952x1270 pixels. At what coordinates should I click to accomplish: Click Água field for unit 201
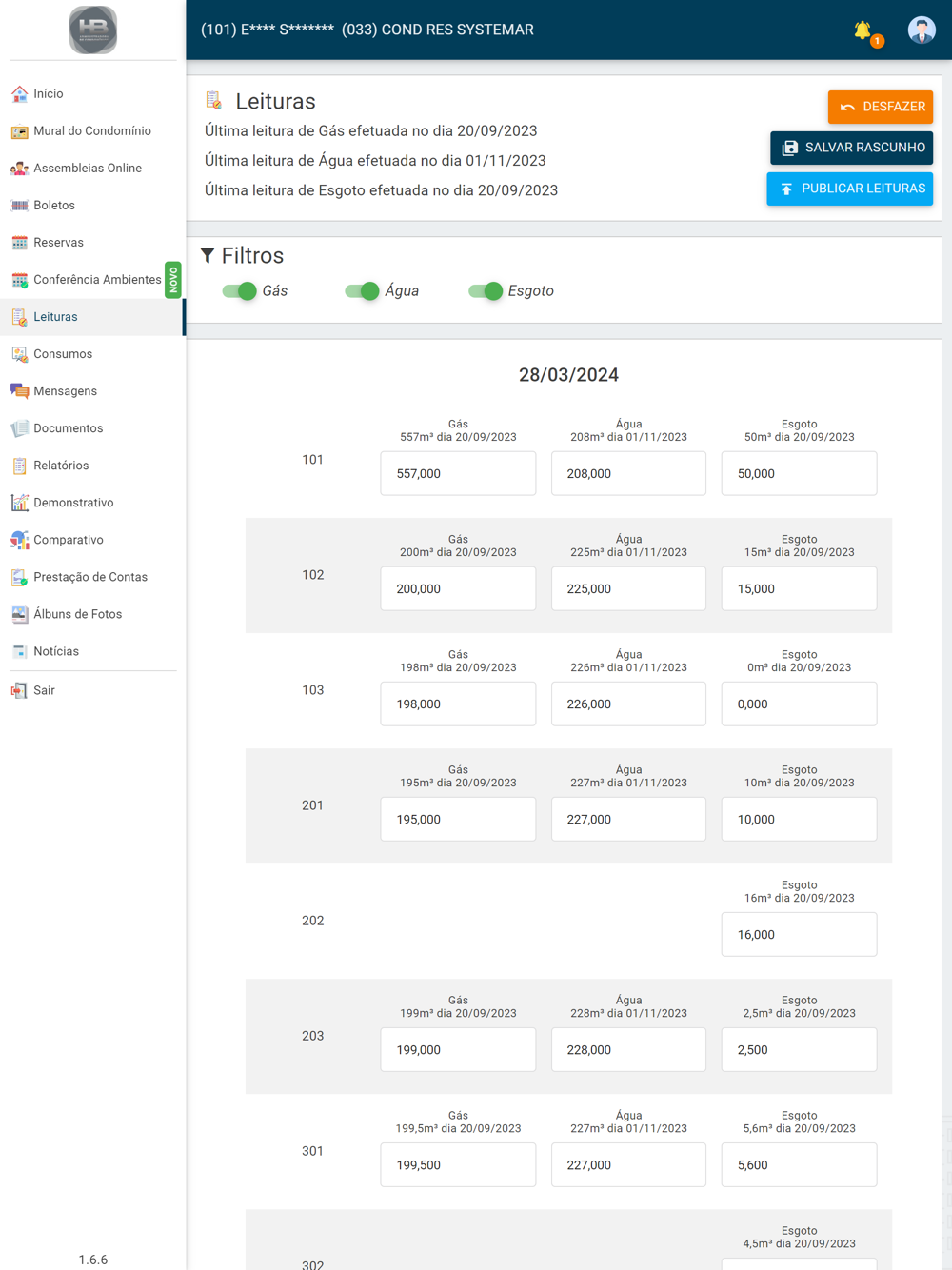pyautogui.click(x=628, y=819)
